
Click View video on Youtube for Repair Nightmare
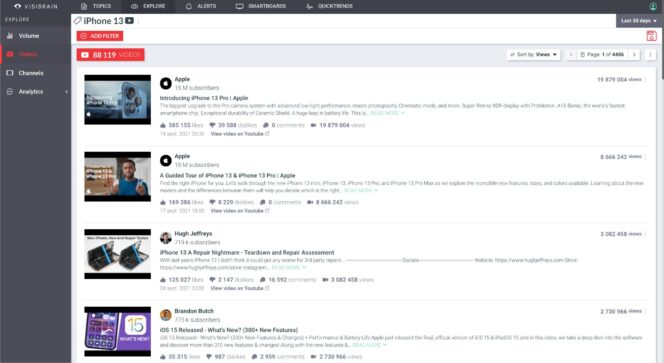point(240,288)
